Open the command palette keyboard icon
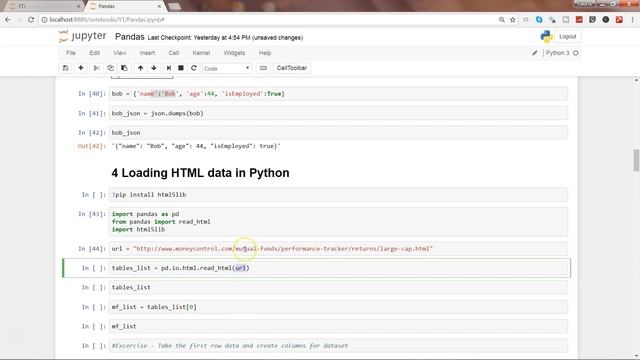 (263, 68)
